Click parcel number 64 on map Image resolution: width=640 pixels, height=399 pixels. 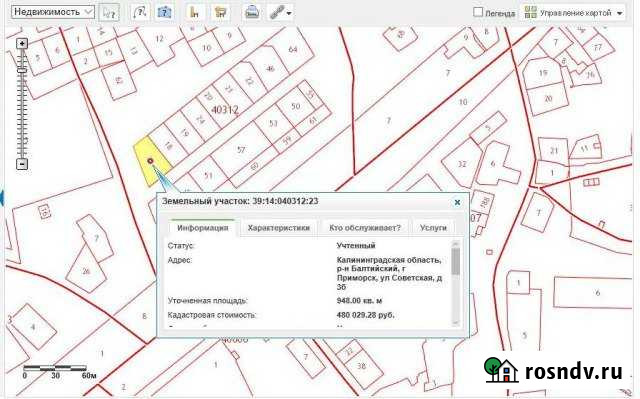click(x=293, y=49)
